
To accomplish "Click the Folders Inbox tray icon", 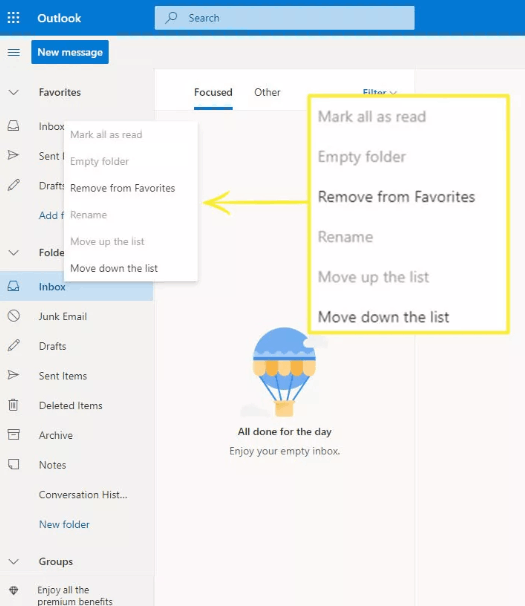I will point(14,286).
